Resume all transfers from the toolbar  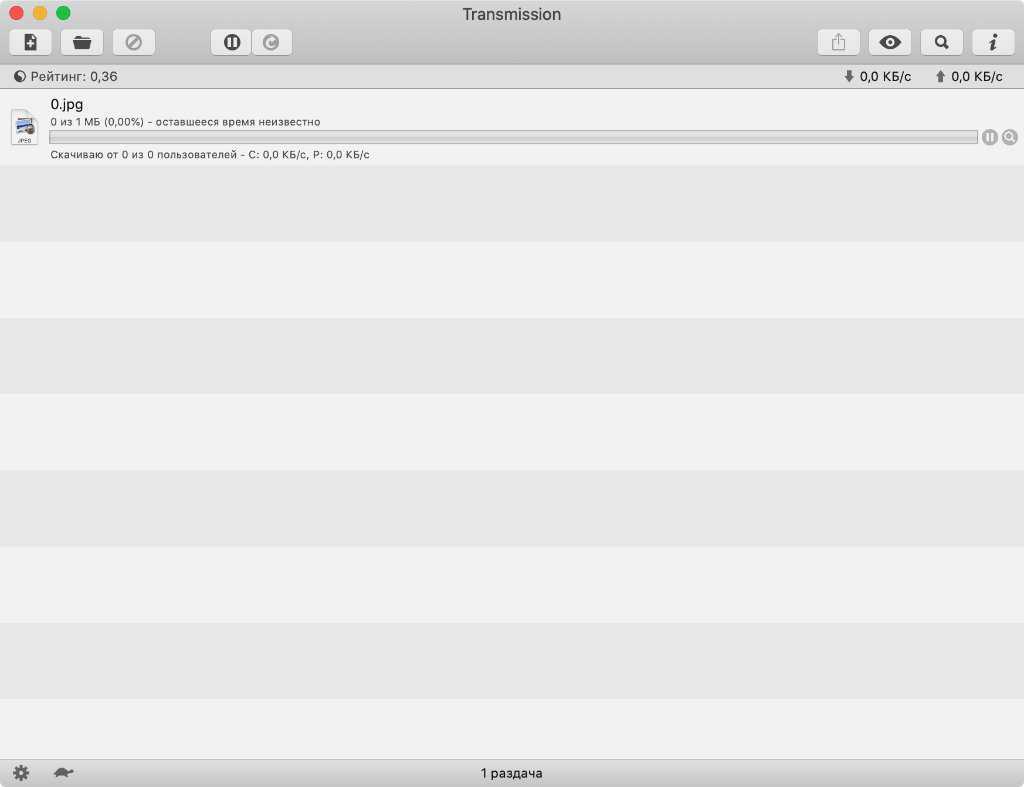click(271, 42)
